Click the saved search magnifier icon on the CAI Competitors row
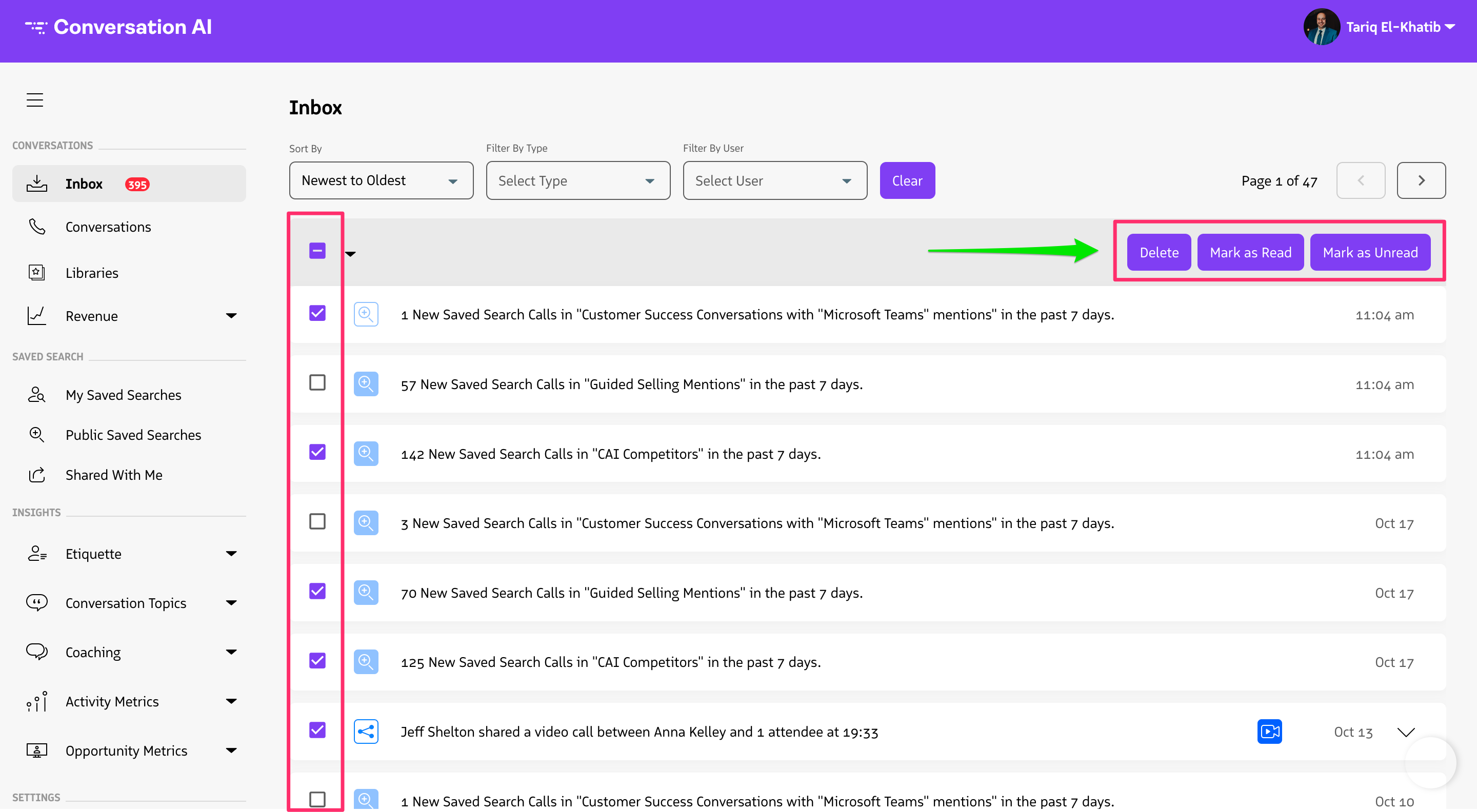 pyautogui.click(x=366, y=453)
